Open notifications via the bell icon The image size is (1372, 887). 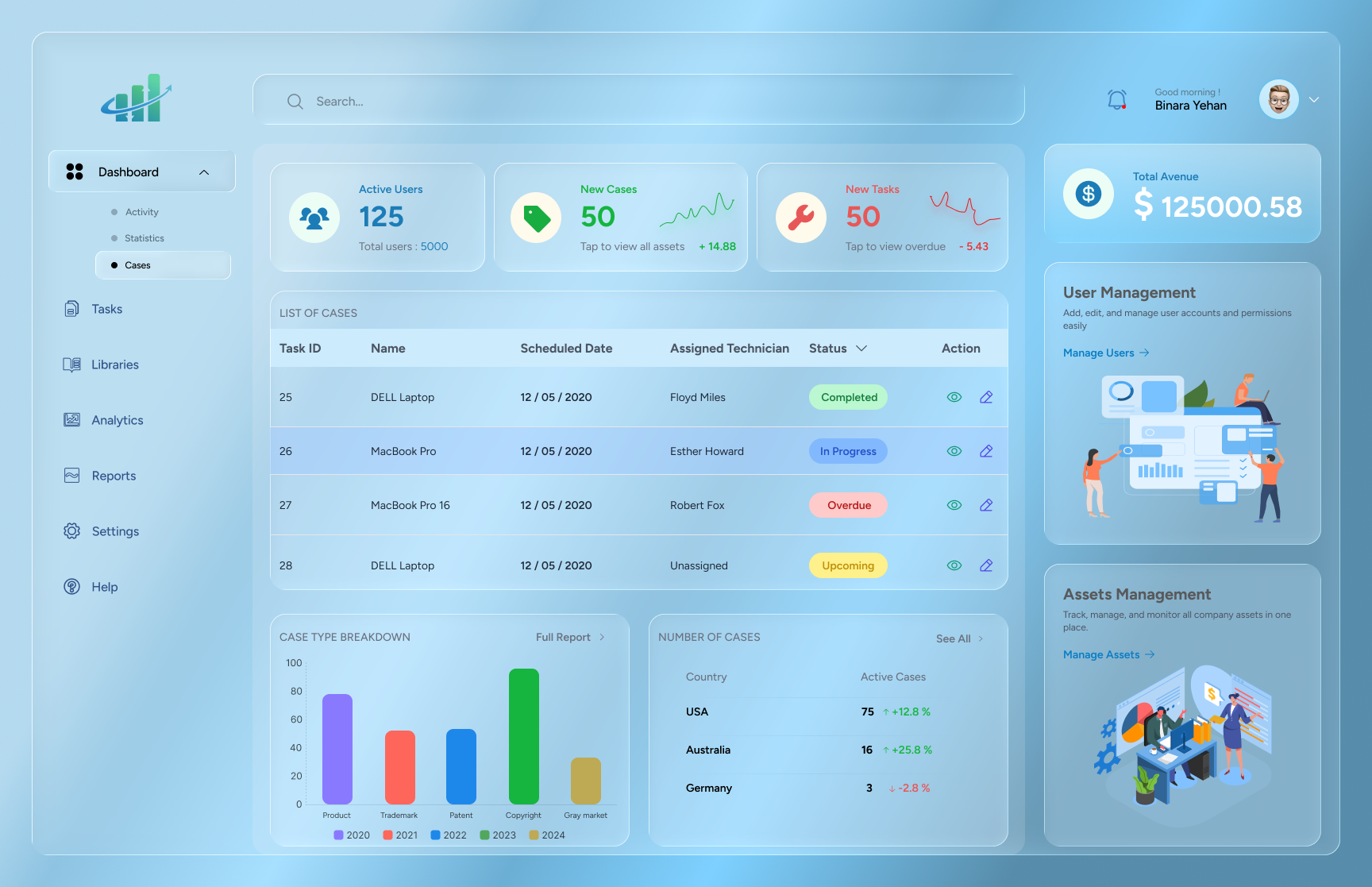1117,98
